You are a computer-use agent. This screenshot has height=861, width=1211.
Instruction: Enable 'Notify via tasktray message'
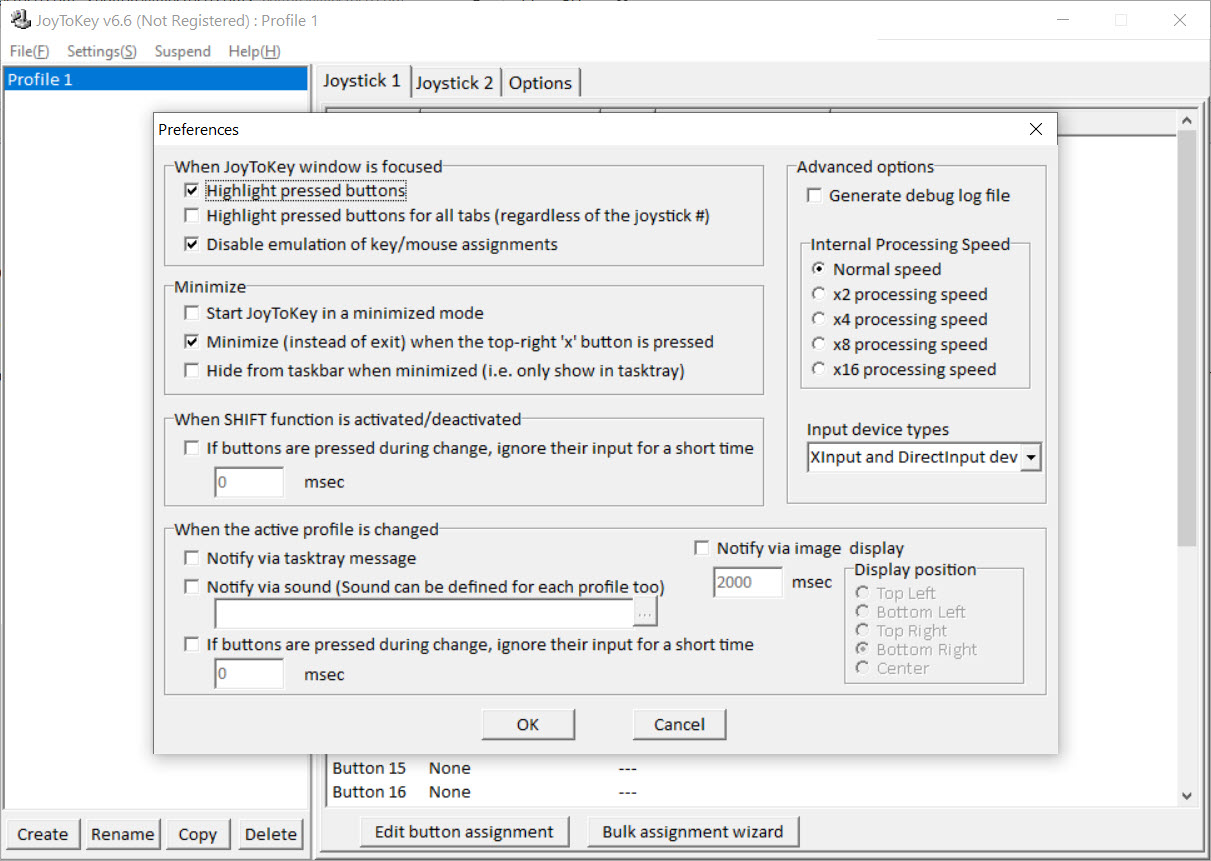(x=191, y=558)
